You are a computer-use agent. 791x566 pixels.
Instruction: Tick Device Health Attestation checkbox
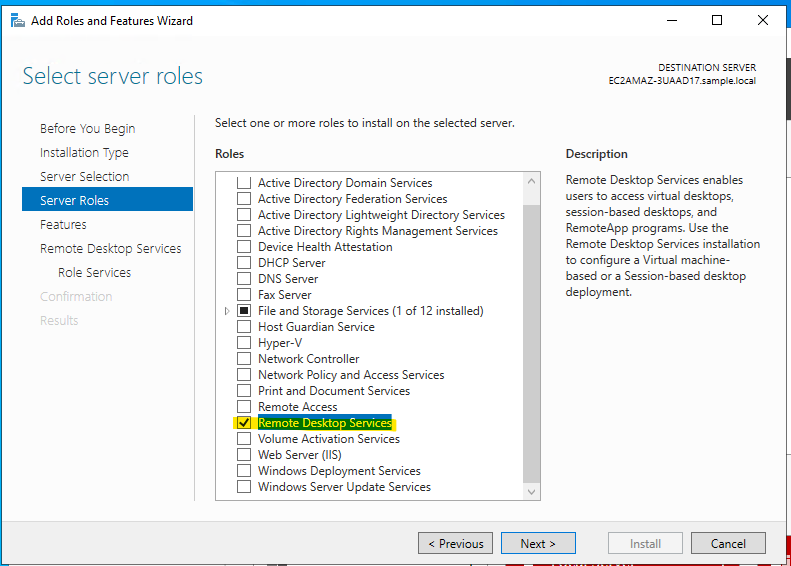pos(244,247)
